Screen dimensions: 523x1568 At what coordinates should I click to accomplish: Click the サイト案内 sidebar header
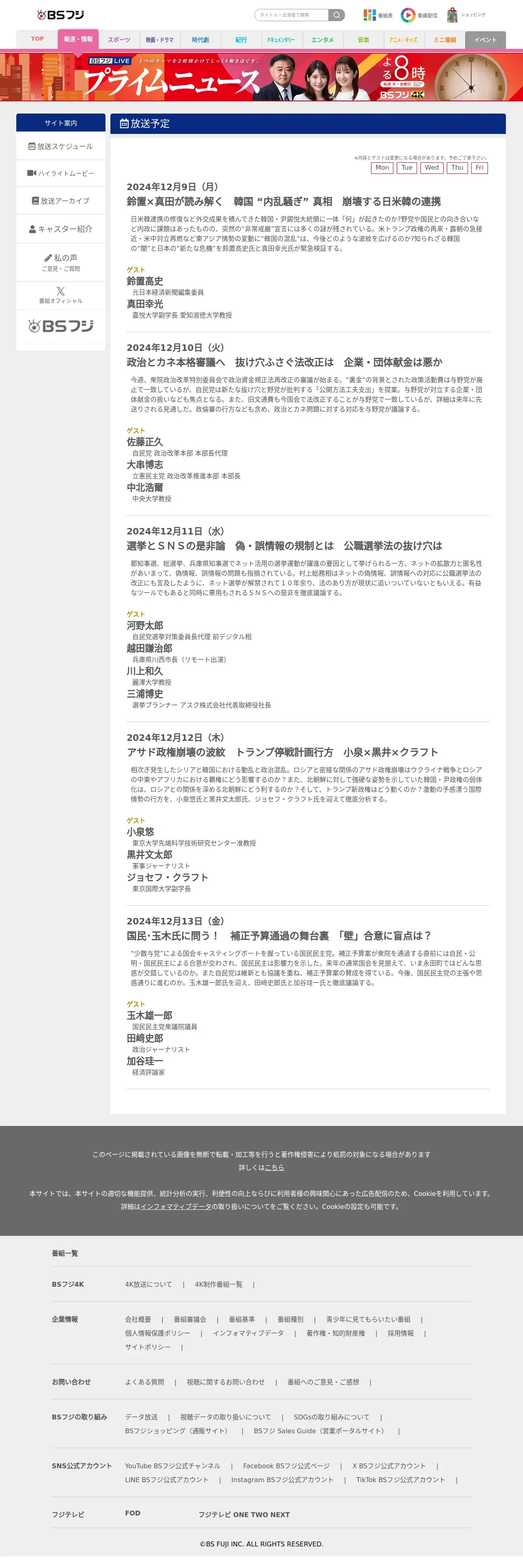61,123
